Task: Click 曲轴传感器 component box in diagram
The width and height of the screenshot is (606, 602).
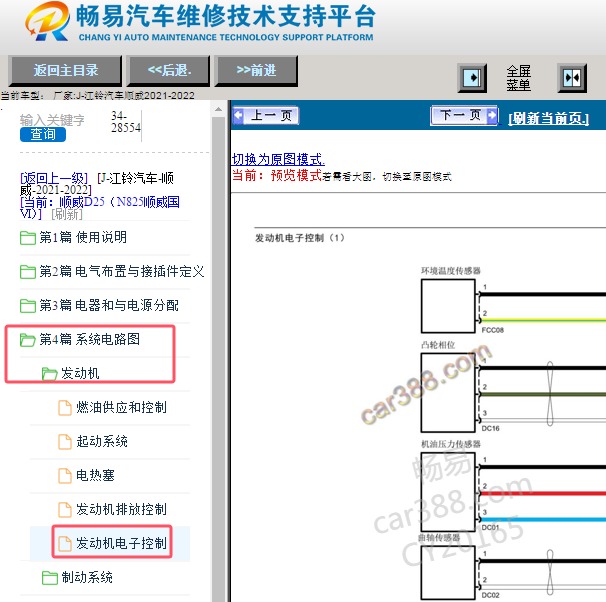Action: click(x=448, y=573)
